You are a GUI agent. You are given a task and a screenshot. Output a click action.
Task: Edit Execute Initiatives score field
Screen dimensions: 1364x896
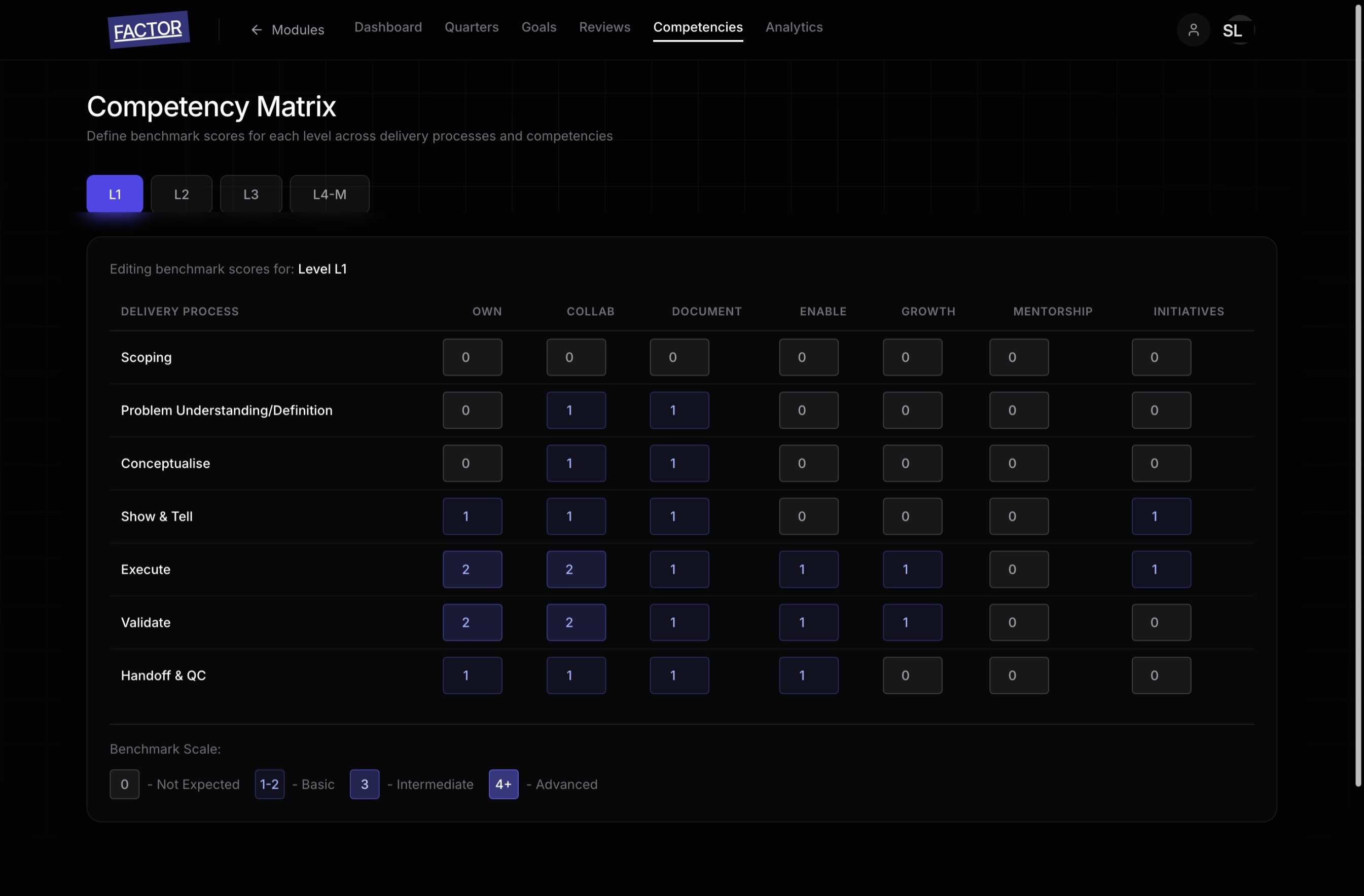(x=1161, y=570)
